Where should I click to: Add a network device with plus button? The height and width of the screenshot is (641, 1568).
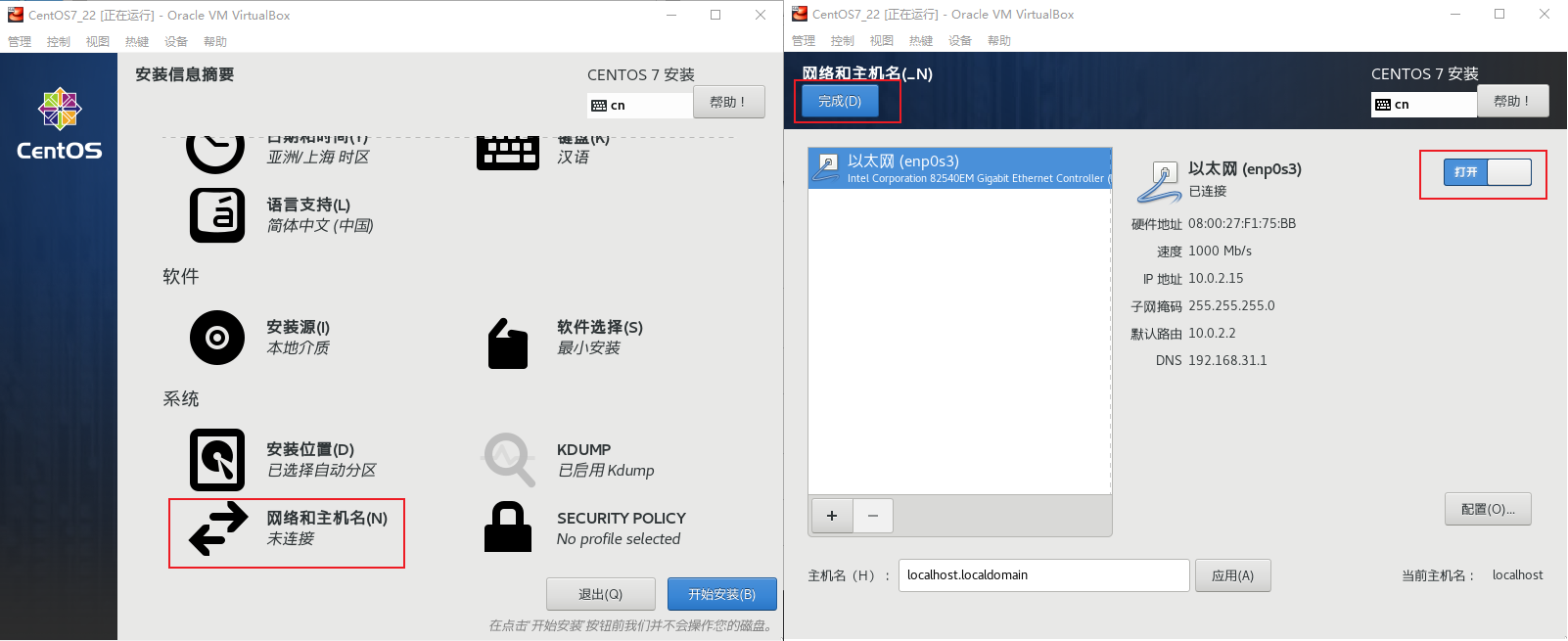[832, 516]
